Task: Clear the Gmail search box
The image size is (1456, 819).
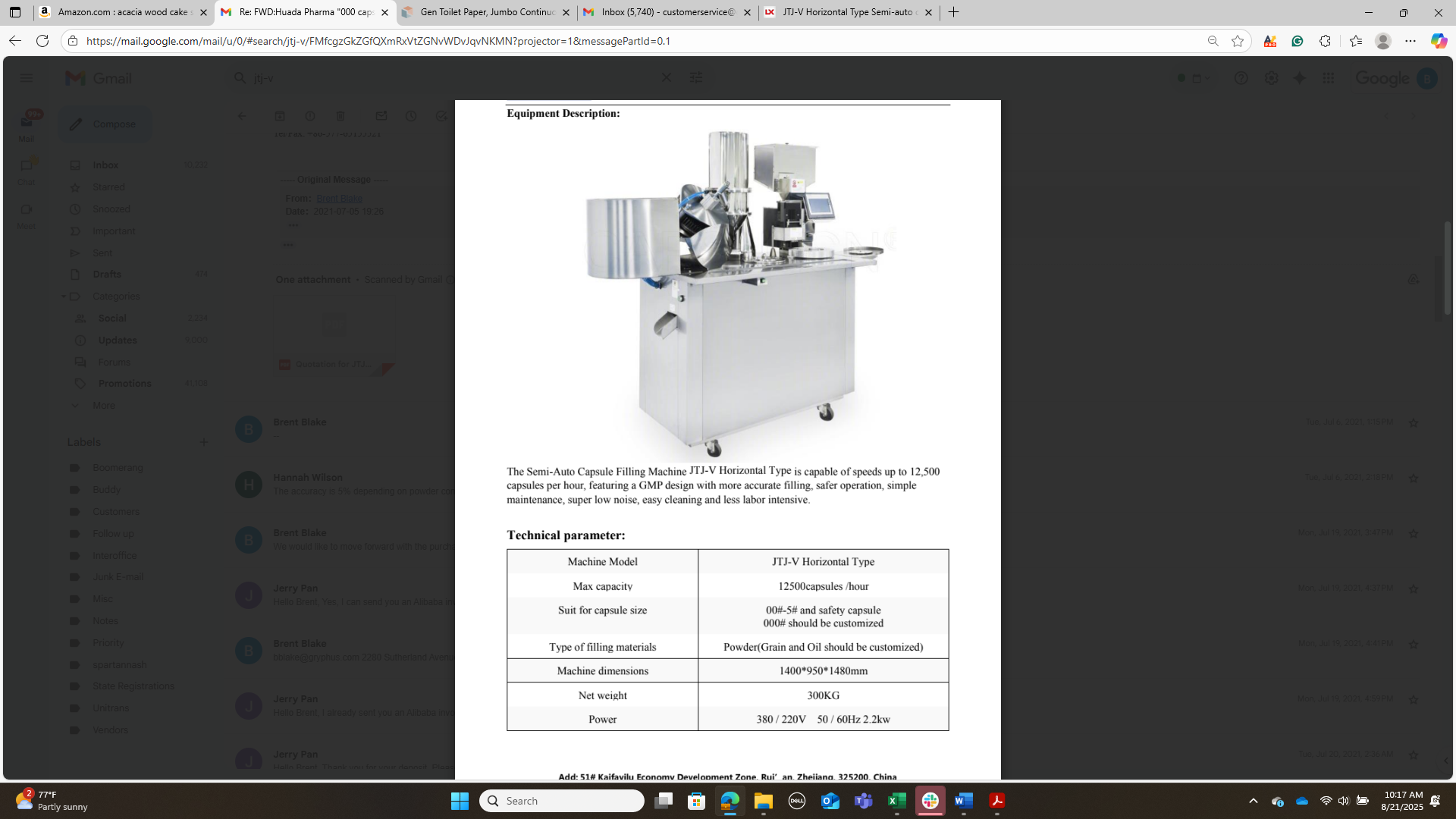Action: pos(666,78)
